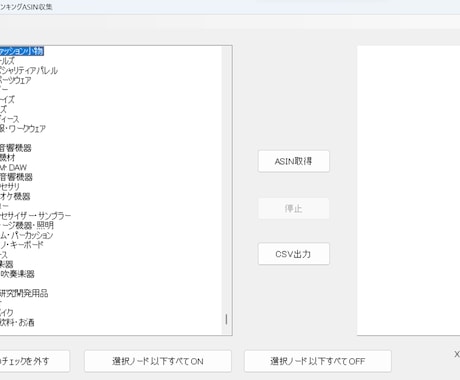Viewport: 460px width, 380px height.
Task: Click 選択ノード以下すべてOFF button
Action: click(317, 361)
